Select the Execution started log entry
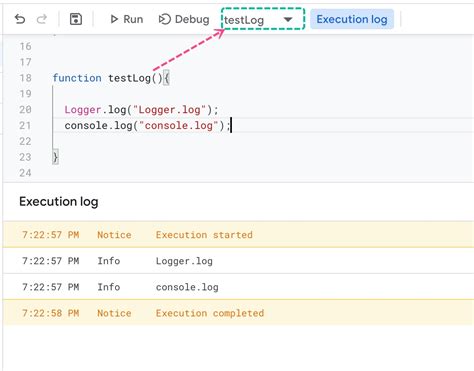 click(x=238, y=235)
